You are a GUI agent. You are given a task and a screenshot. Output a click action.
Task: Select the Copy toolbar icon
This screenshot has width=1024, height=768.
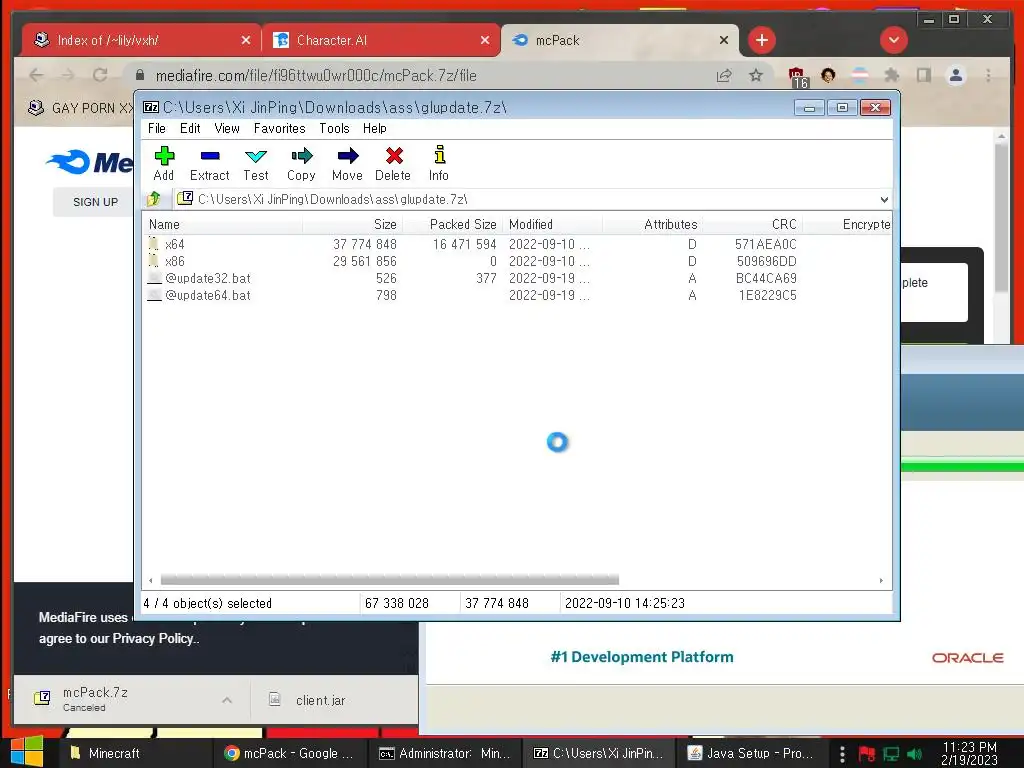click(x=301, y=163)
